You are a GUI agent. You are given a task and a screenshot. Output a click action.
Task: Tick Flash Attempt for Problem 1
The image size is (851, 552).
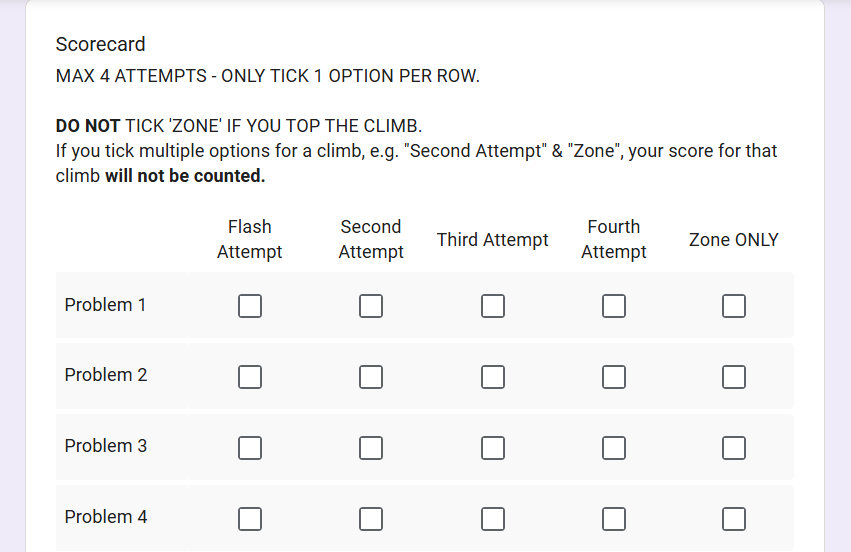pyautogui.click(x=250, y=306)
